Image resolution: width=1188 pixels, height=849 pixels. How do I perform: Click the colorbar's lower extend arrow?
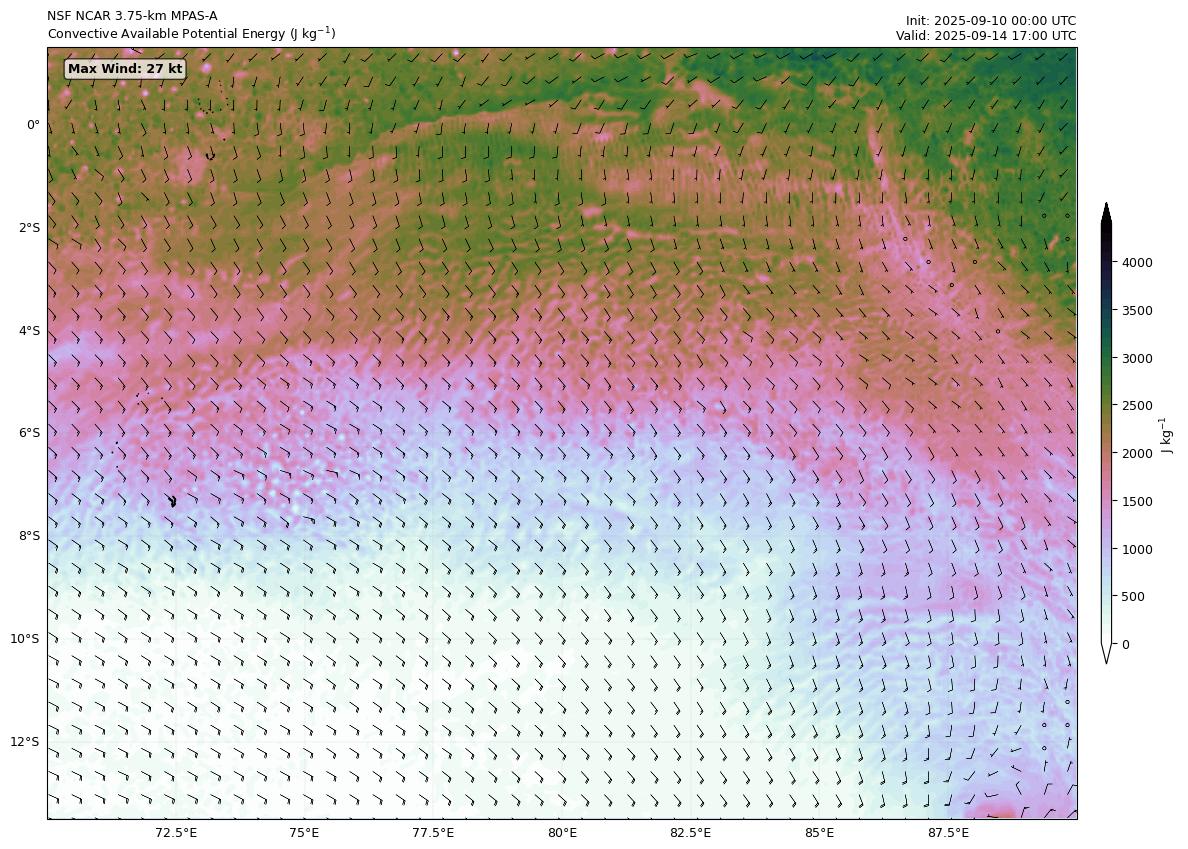pos(1106,653)
